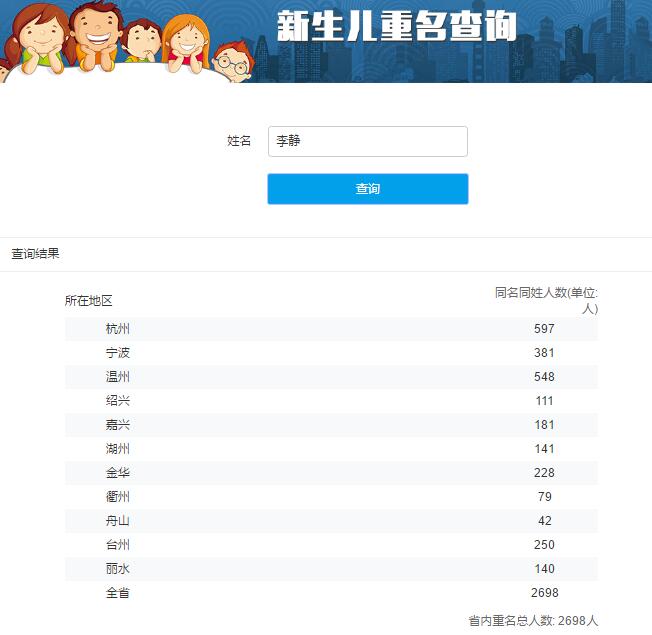The height and width of the screenshot is (635, 652).
Task: Select the 全省 total row label
Action: [118, 593]
